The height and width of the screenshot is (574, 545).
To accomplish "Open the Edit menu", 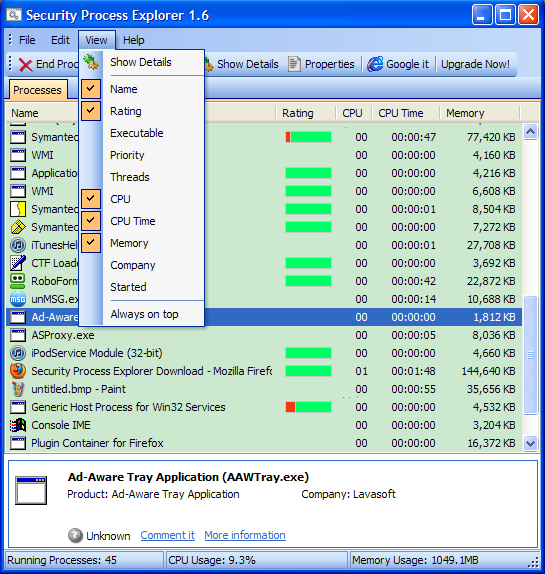I will (60, 40).
